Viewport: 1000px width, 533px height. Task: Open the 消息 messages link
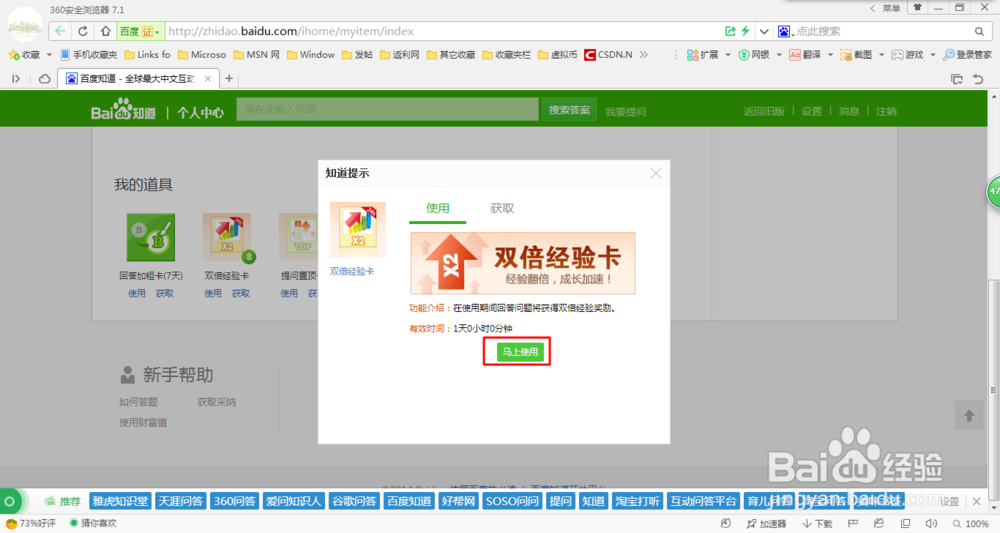pyautogui.click(x=849, y=111)
